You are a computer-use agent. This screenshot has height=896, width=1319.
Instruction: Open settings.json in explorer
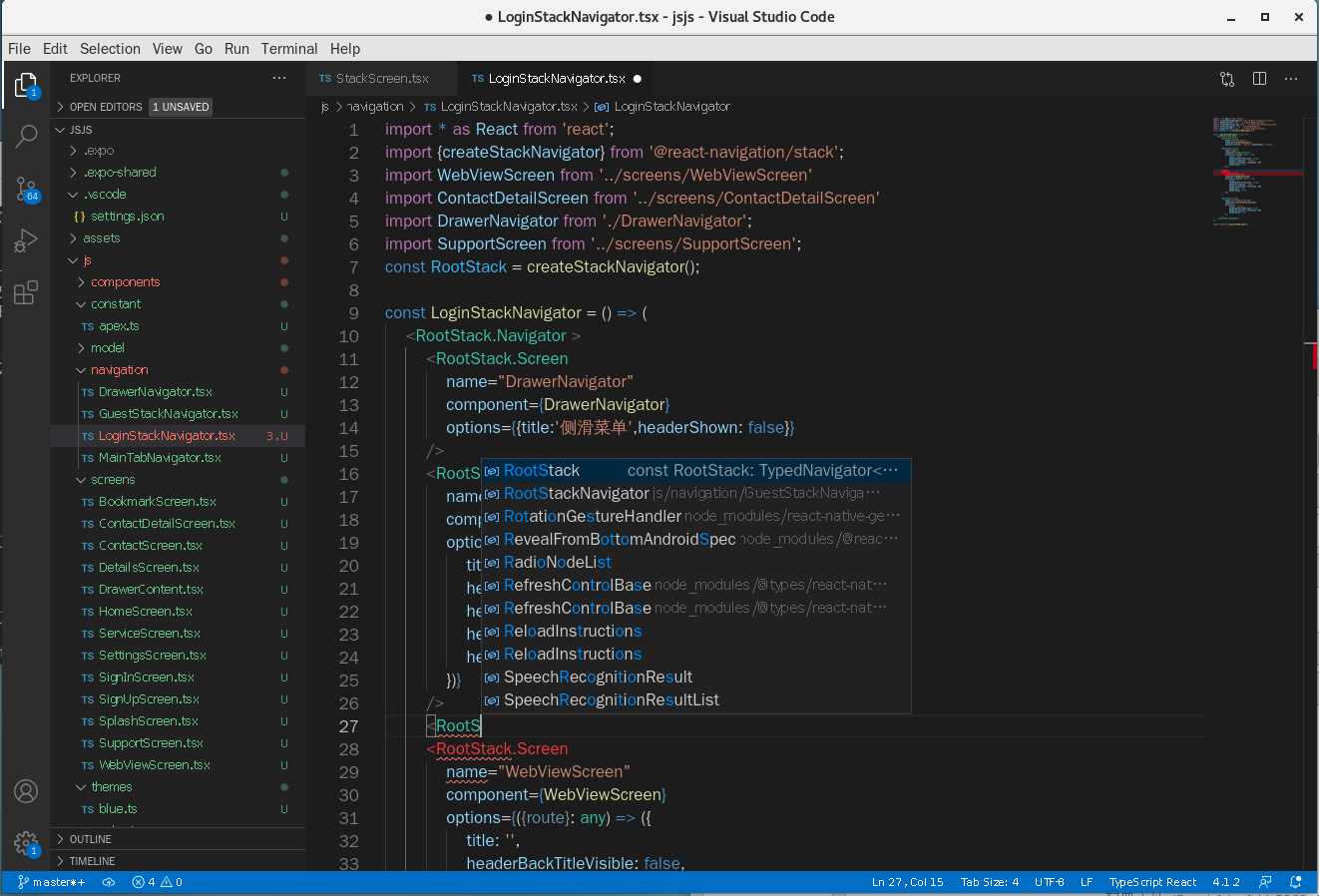pos(178,217)
